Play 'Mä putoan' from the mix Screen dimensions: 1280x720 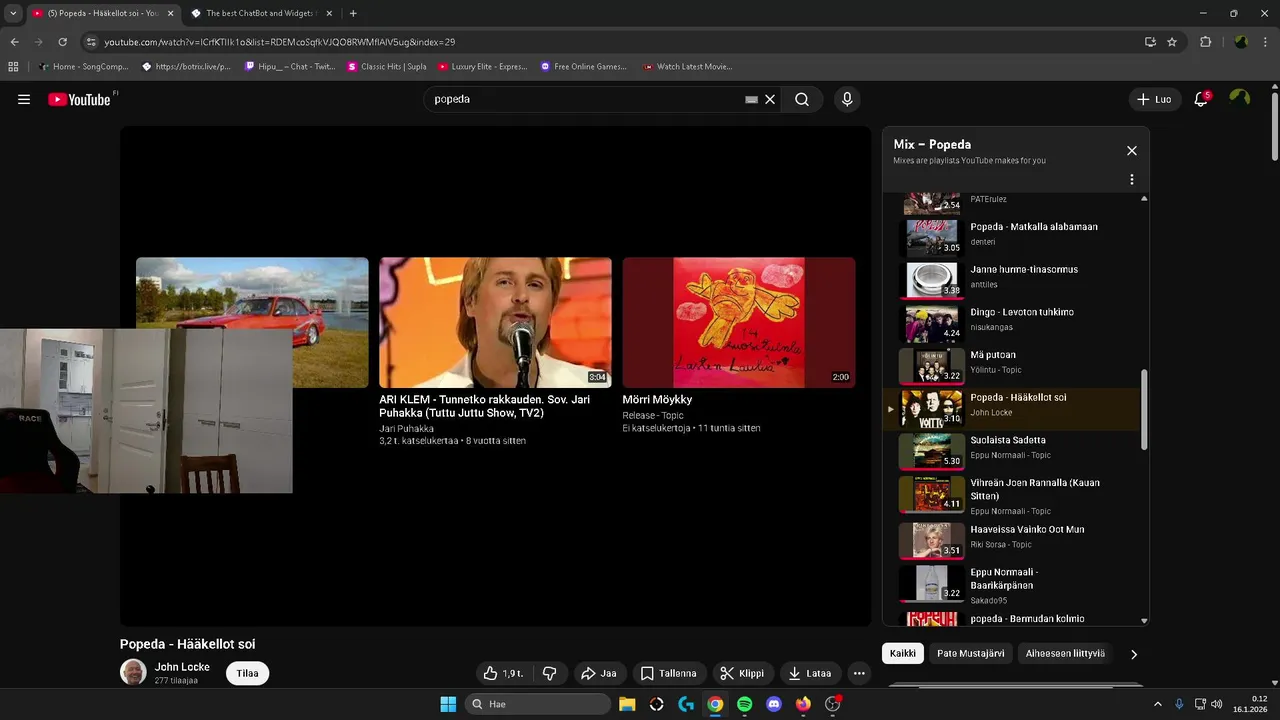pos(1014,366)
